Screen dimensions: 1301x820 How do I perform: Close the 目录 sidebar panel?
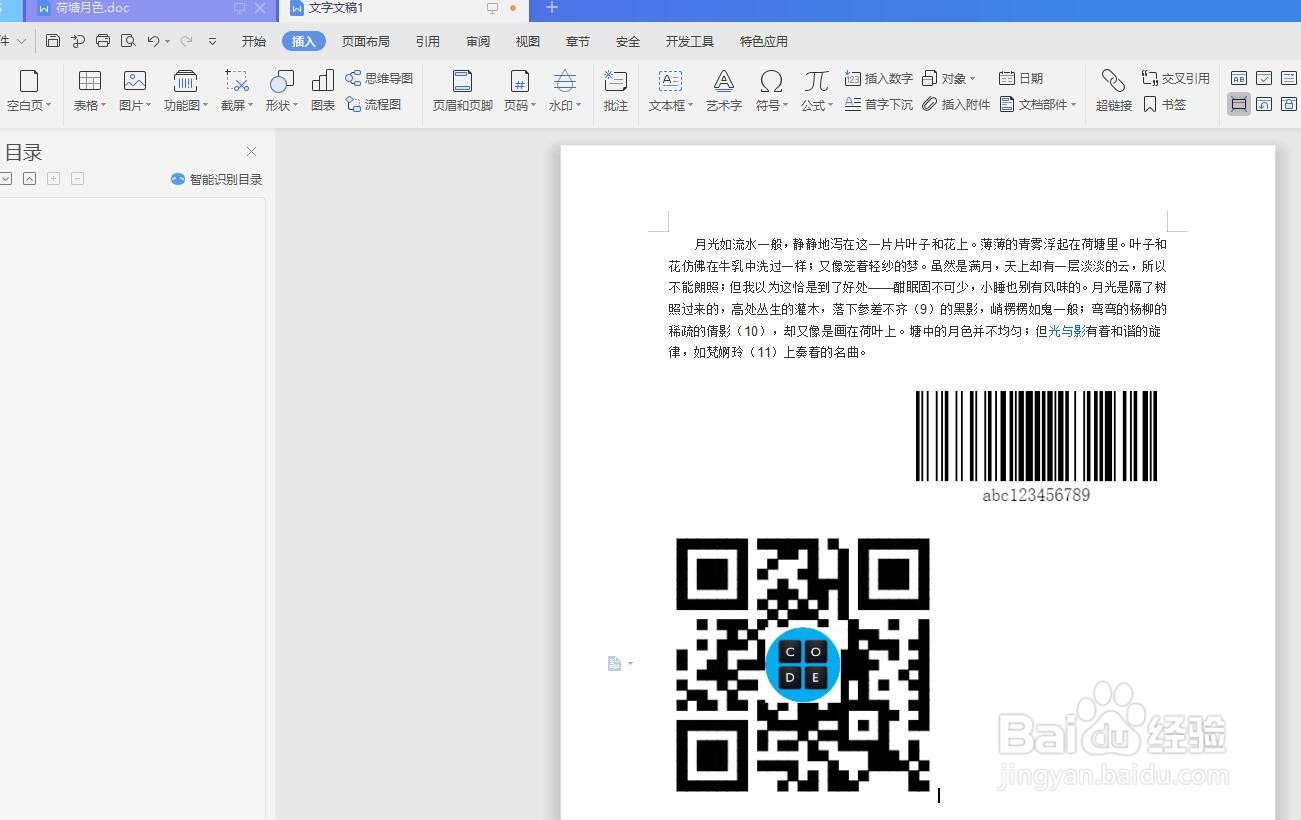coord(251,151)
